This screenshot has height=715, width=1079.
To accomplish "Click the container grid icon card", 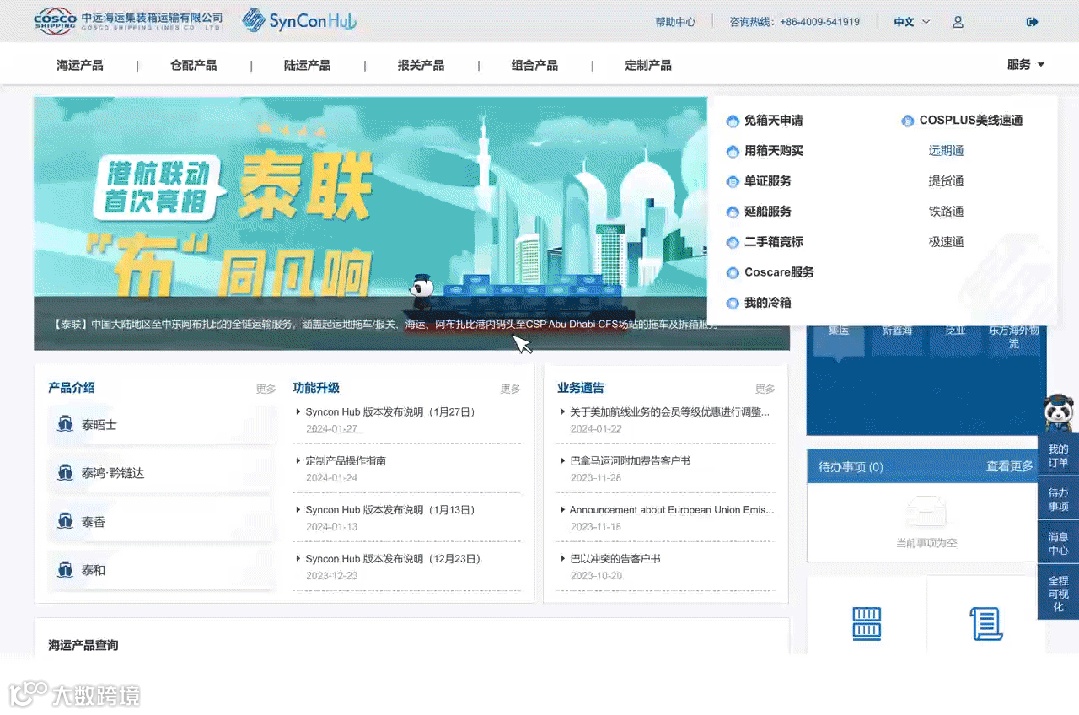I will (866, 623).
